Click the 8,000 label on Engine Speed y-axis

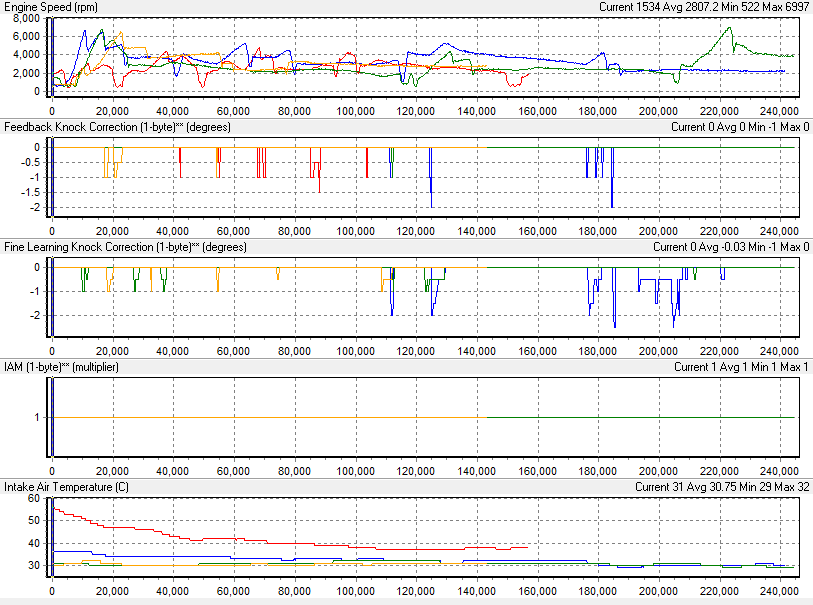[25, 17]
